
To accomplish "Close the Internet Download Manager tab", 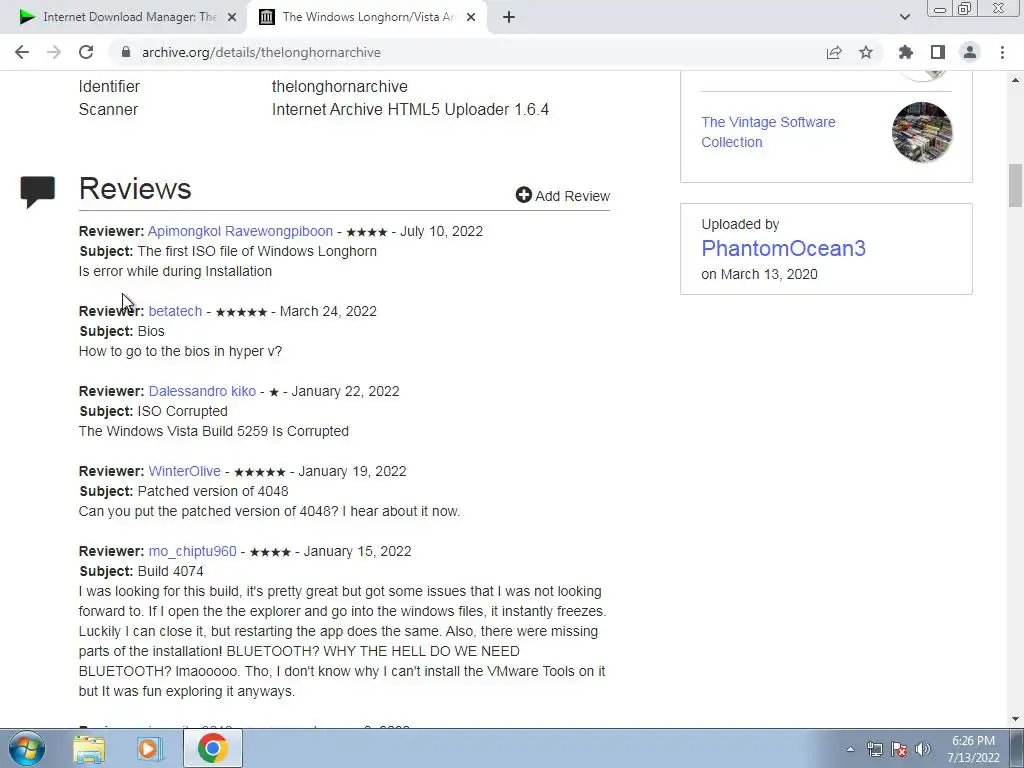I will coord(232,18).
